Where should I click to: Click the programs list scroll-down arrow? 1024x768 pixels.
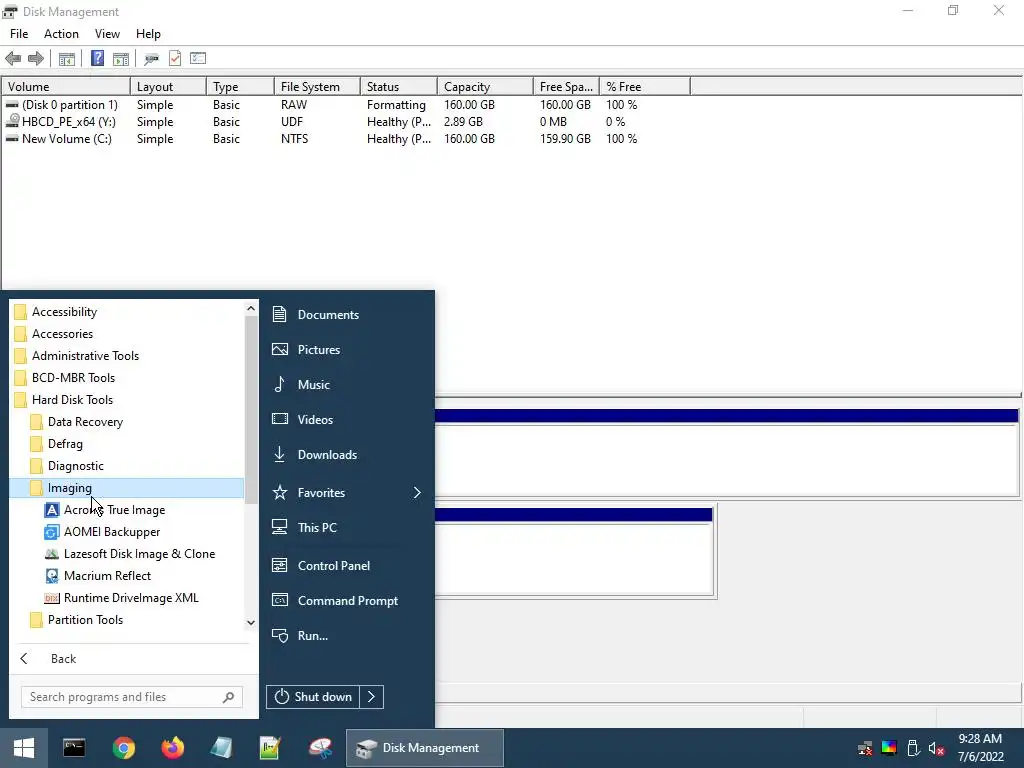point(251,622)
